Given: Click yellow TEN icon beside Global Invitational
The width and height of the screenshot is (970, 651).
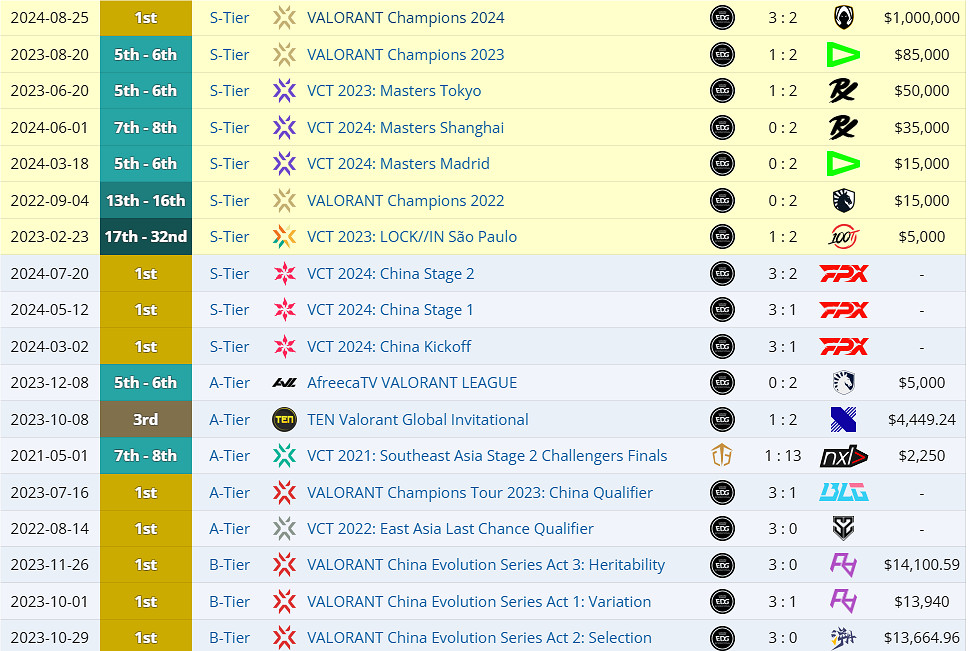Looking at the screenshot, I should (x=285, y=420).
